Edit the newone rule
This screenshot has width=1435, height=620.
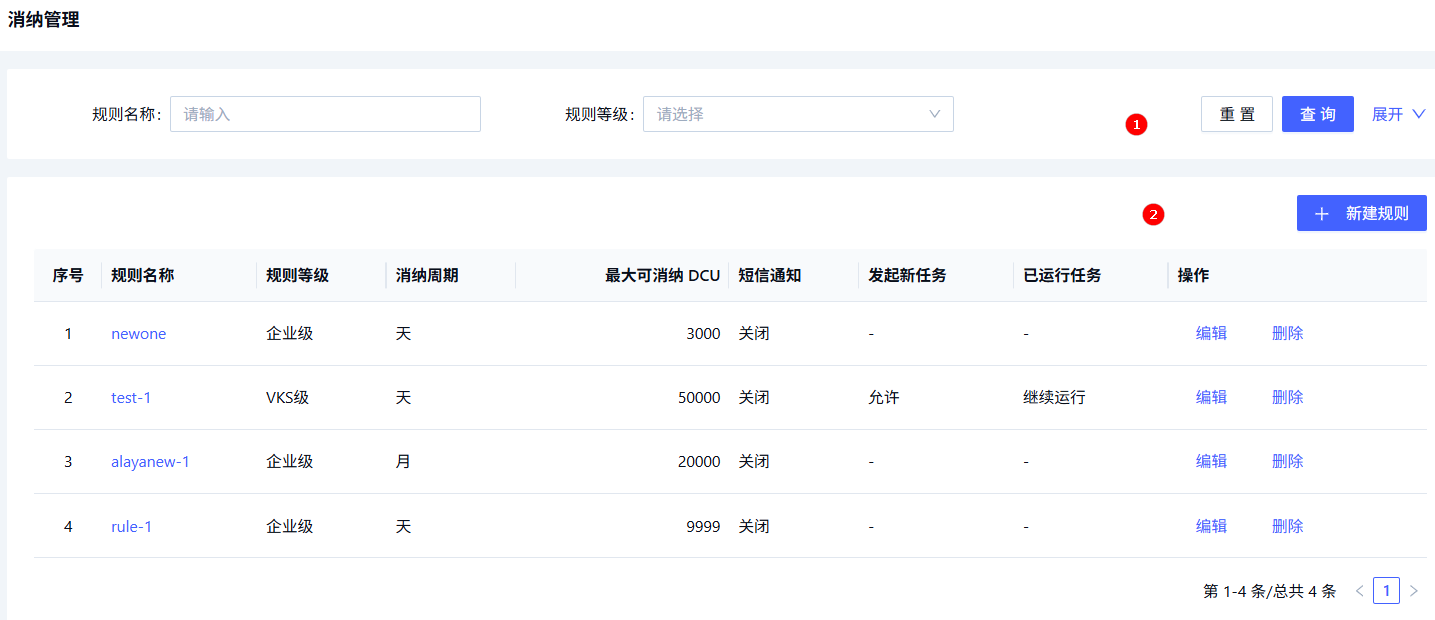coord(1211,334)
